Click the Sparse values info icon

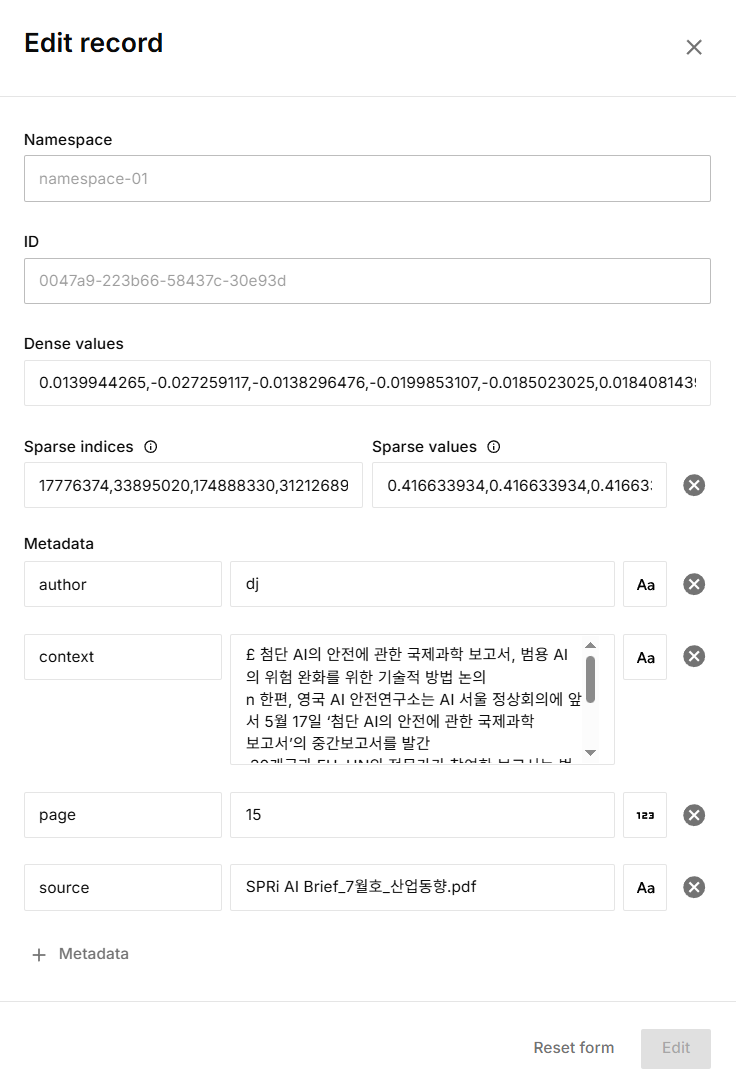pyautogui.click(x=493, y=447)
